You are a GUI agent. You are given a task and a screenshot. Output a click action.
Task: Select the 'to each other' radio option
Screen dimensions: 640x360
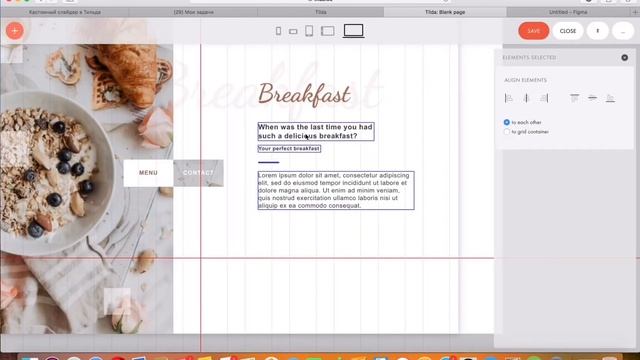(507, 122)
